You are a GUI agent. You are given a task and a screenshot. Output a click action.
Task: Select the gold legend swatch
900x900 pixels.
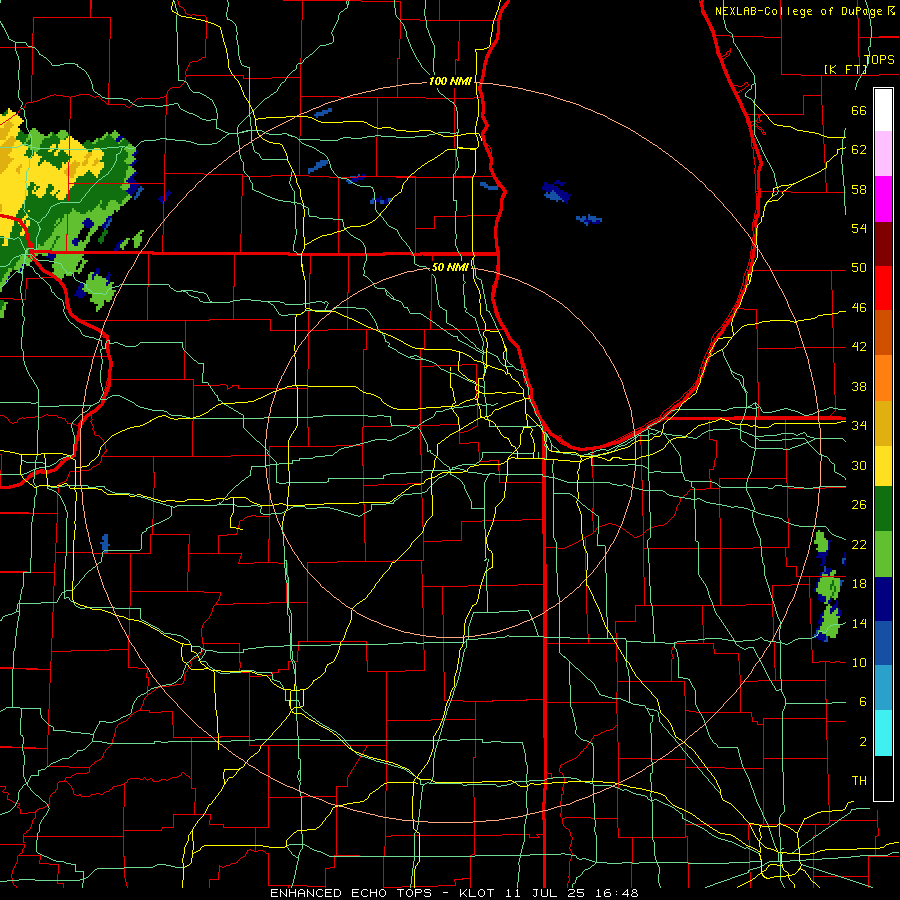tap(883, 423)
